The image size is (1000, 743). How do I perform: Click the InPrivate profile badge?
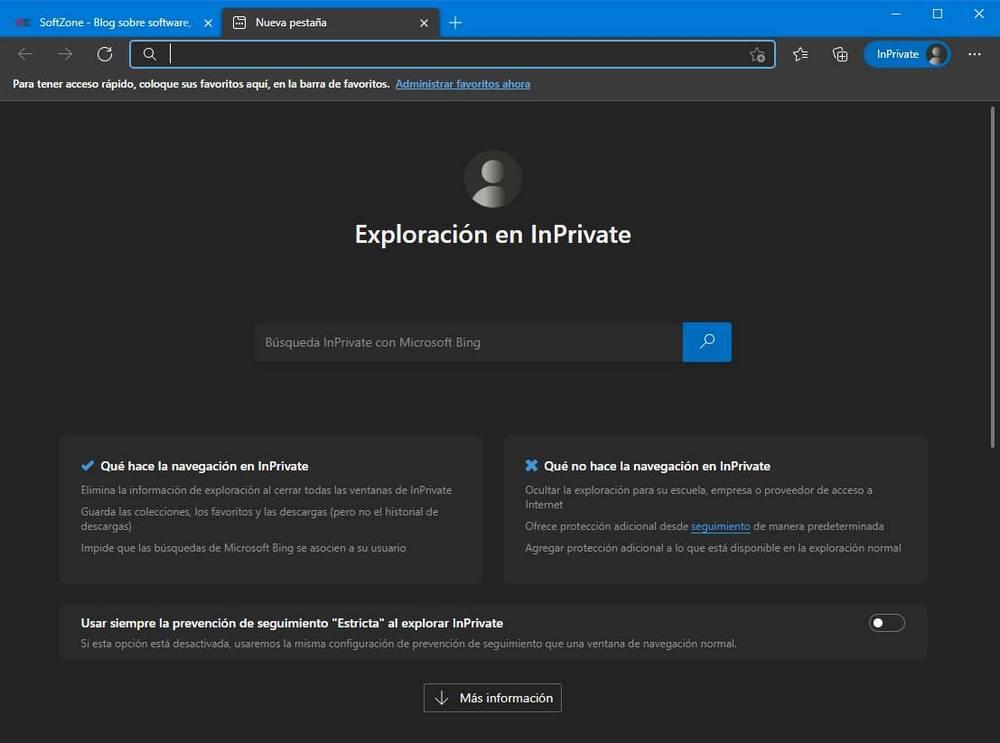point(906,54)
